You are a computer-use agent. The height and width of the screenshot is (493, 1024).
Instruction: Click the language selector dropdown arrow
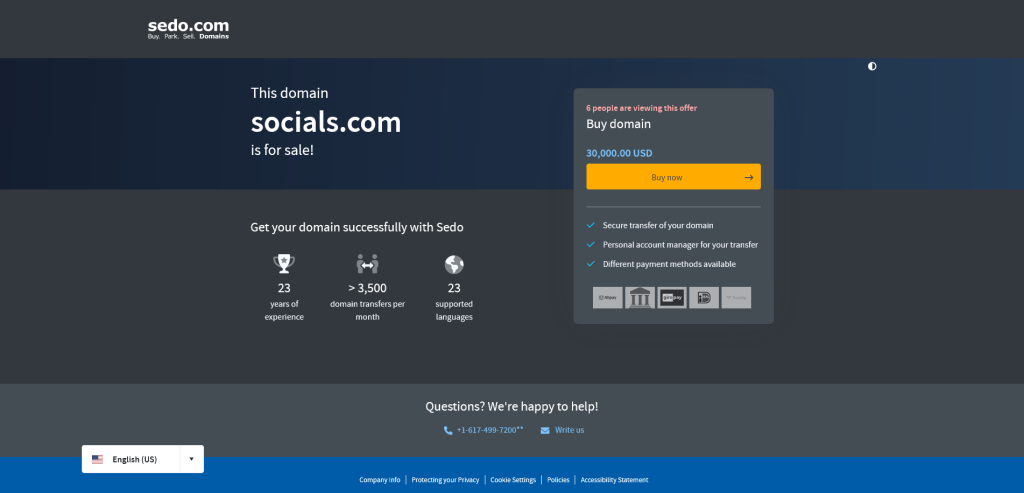click(x=191, y=459)
